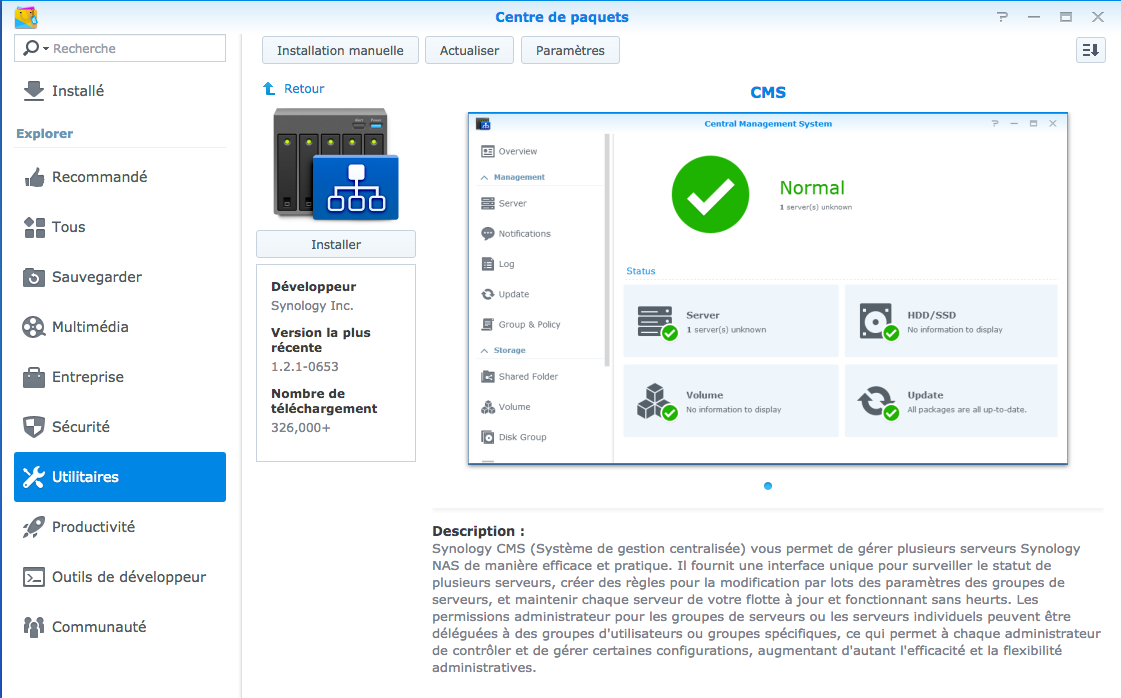Go back using the Retour link
This screenshot has height=698, width=1121.
tap(304, 89)
